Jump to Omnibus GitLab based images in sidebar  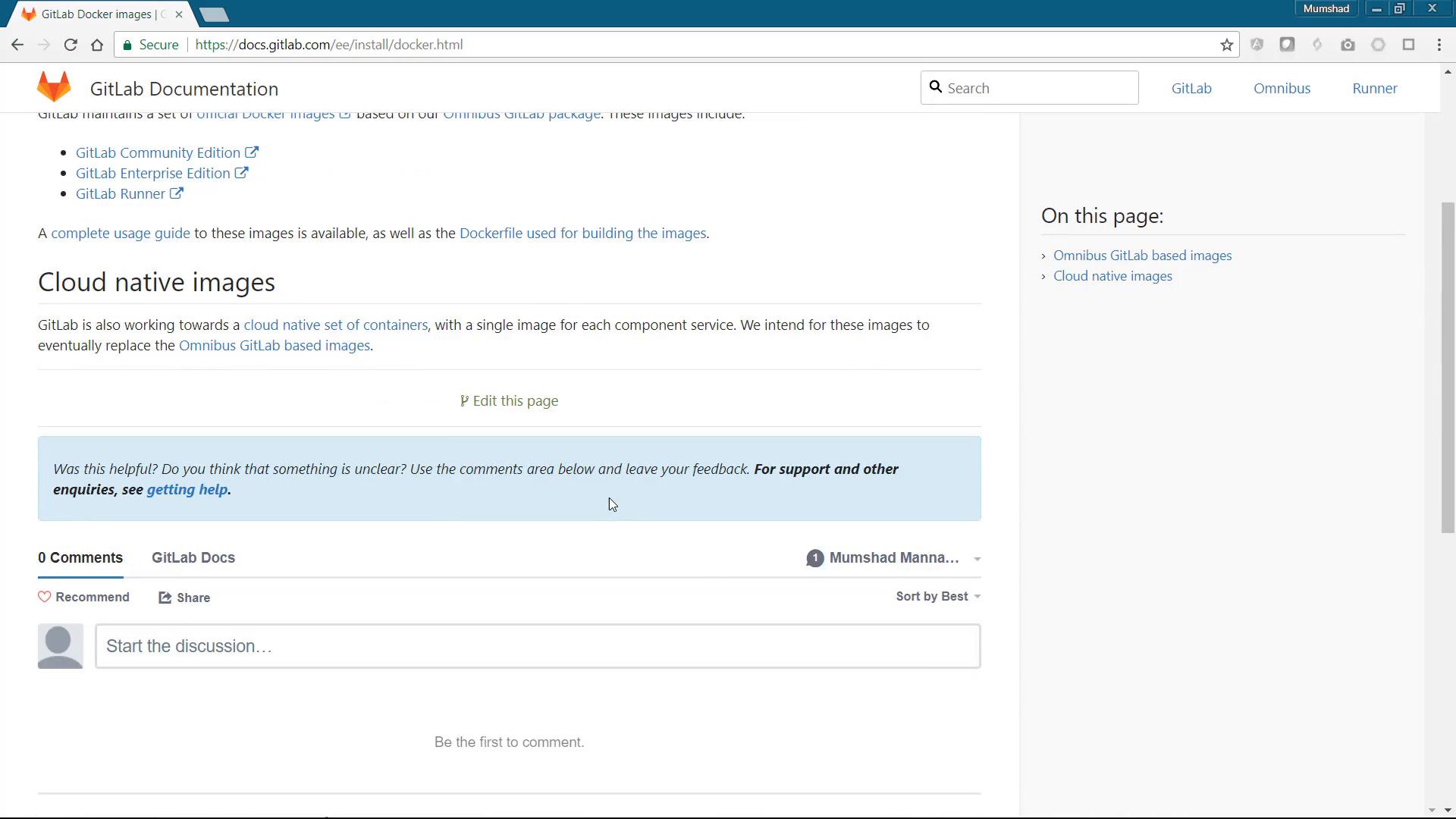pos(1142,256)
